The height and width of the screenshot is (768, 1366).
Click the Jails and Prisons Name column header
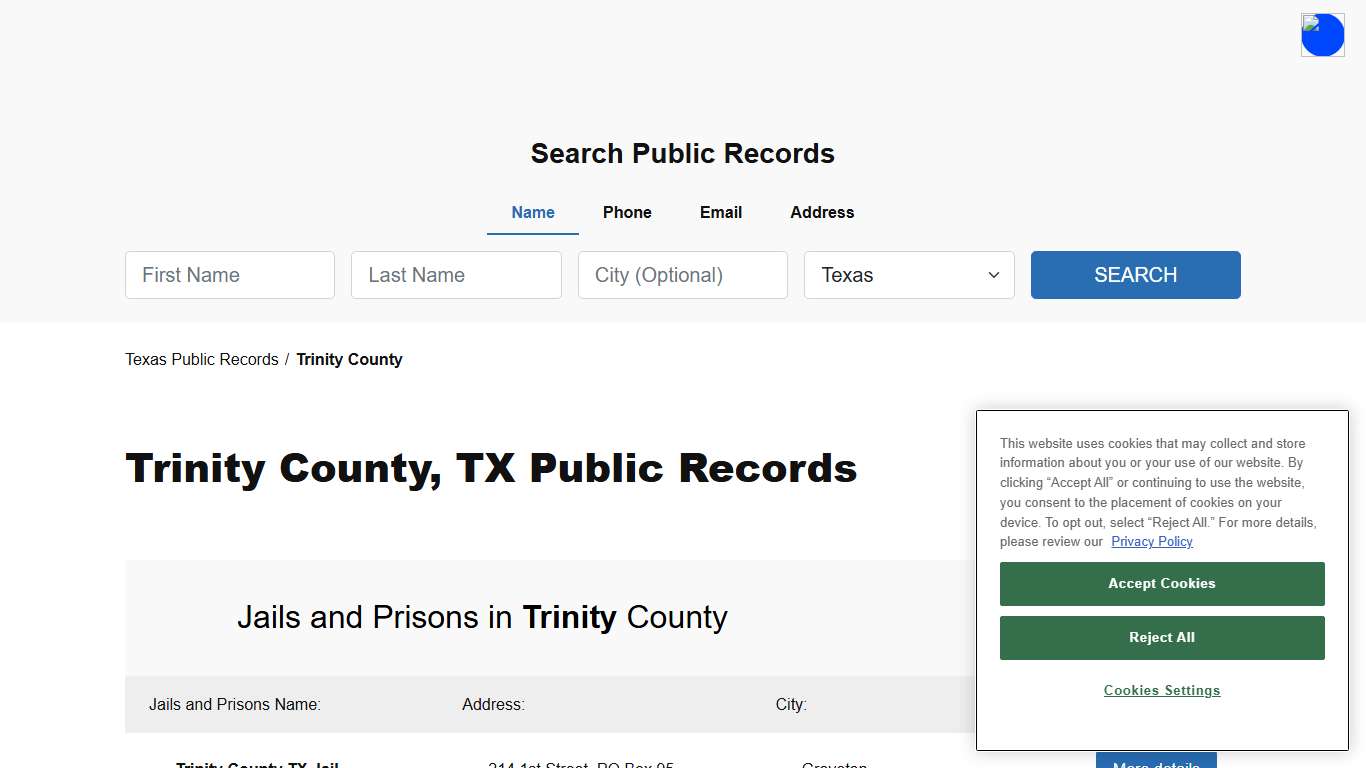(234, 704)
